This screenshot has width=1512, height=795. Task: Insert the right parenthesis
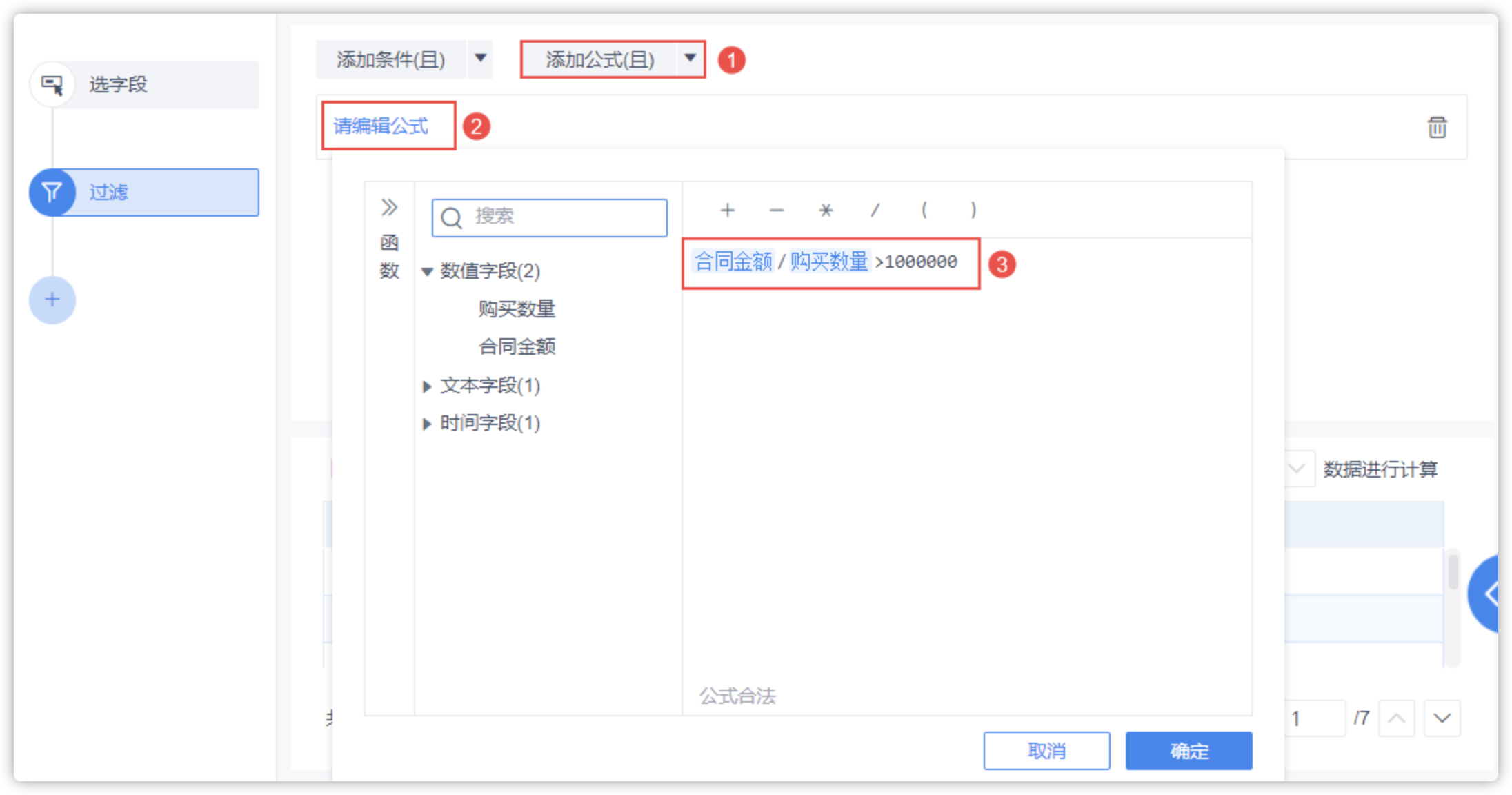click(x=973, y=210)
